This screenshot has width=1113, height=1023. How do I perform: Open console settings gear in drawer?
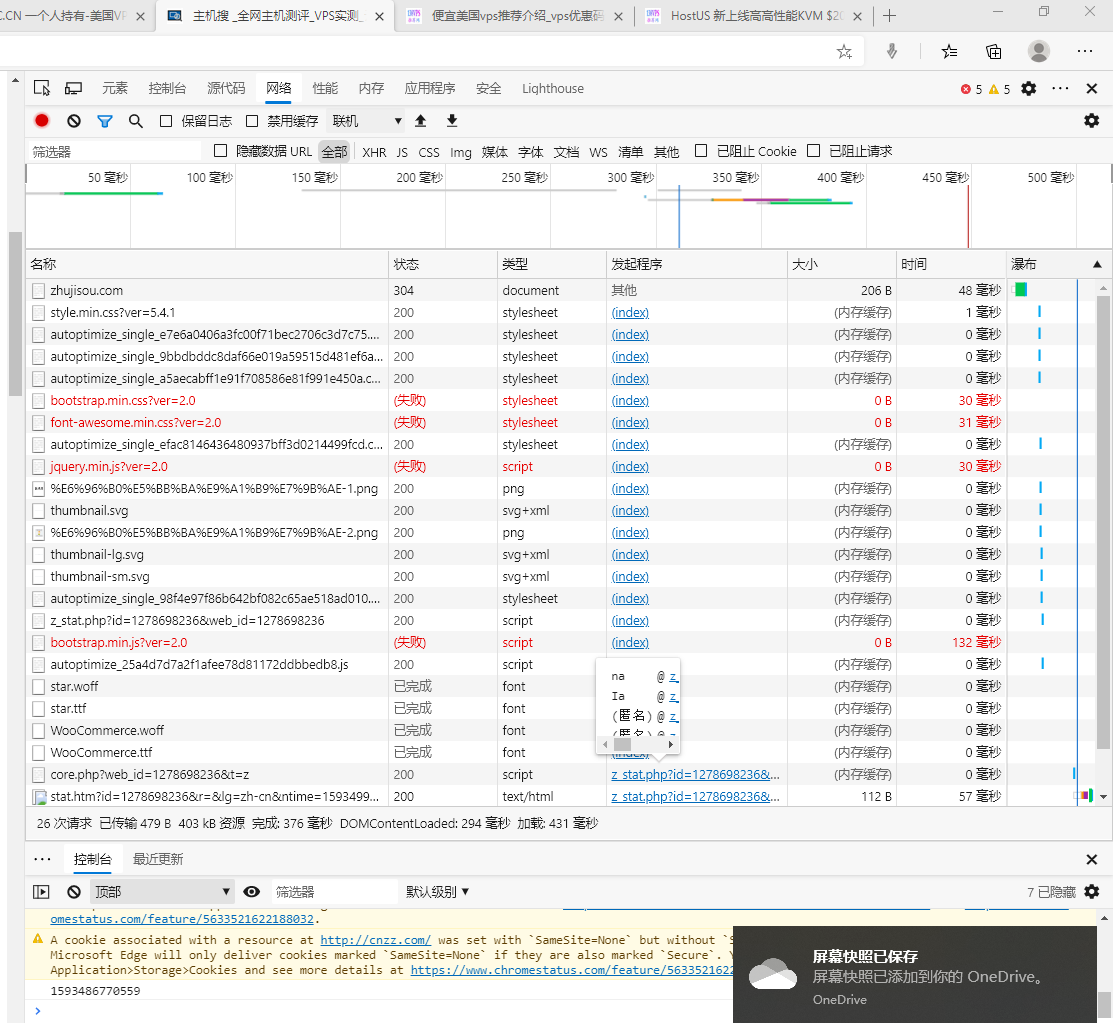[1092, 892]
